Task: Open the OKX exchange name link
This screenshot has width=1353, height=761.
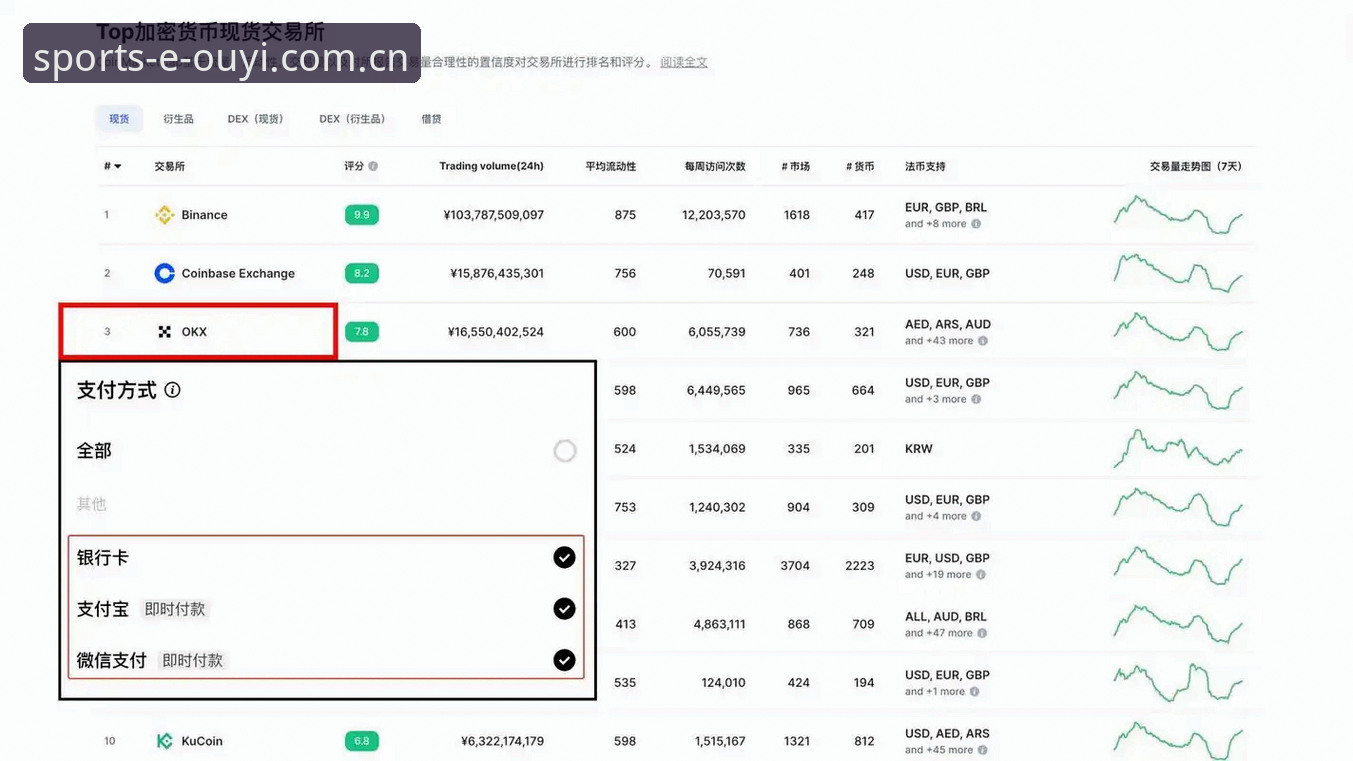Action: 194,332
